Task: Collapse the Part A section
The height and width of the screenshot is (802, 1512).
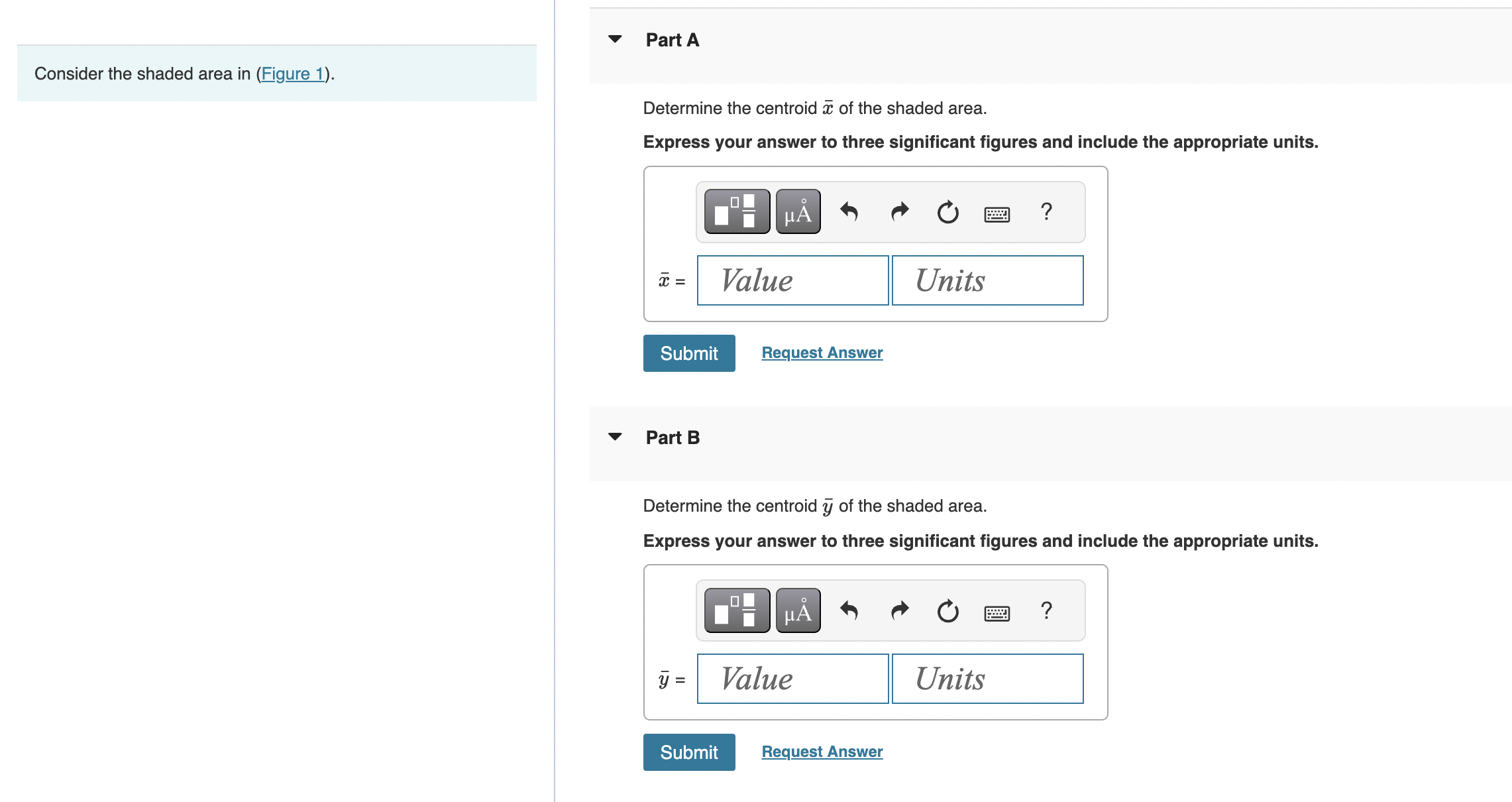Action: click(x=615, y=39)
